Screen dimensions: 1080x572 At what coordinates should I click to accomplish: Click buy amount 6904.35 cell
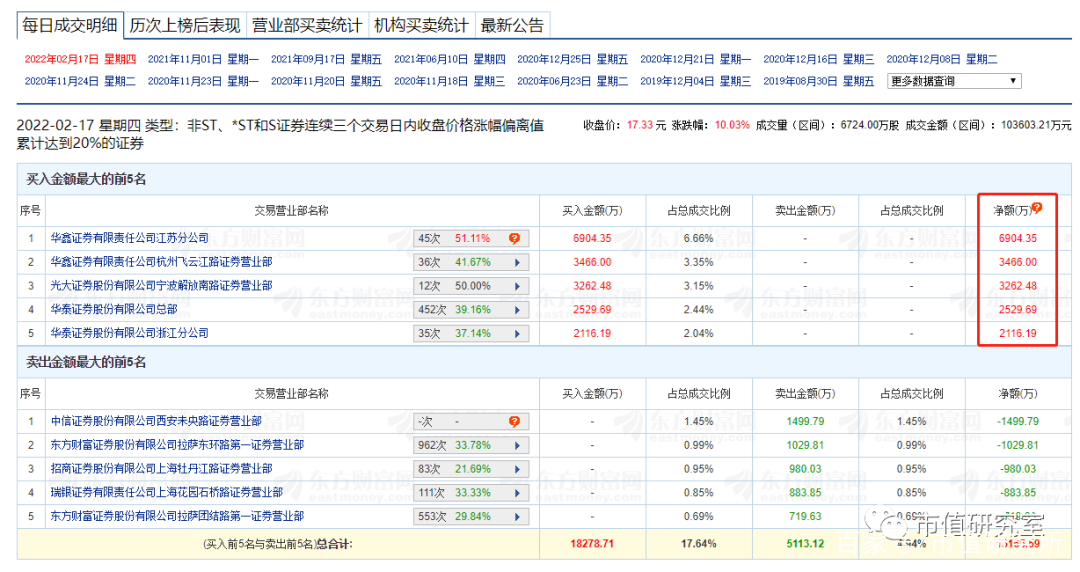coord(592,238)
